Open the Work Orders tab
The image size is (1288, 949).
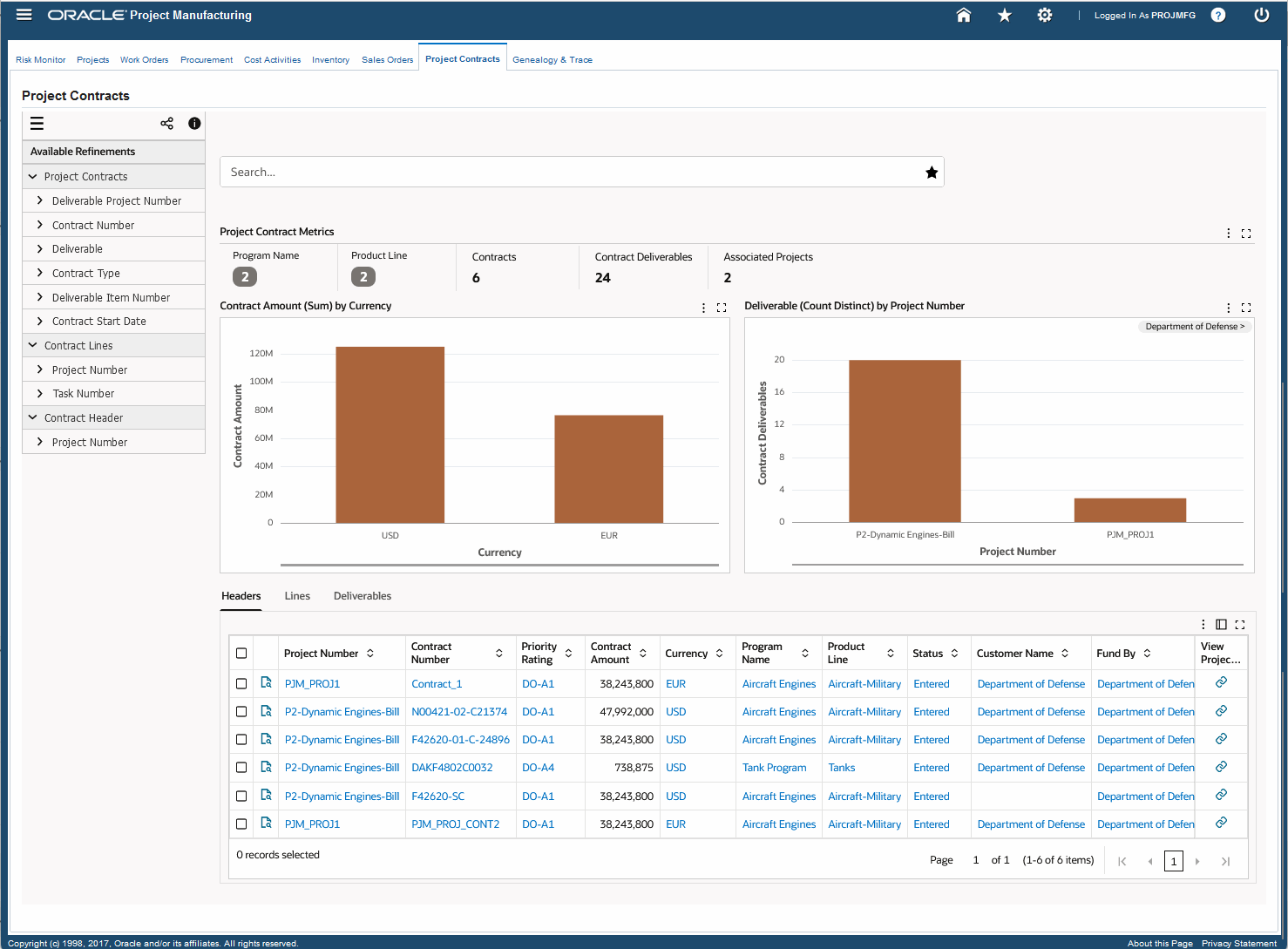[x=145, y=60]
